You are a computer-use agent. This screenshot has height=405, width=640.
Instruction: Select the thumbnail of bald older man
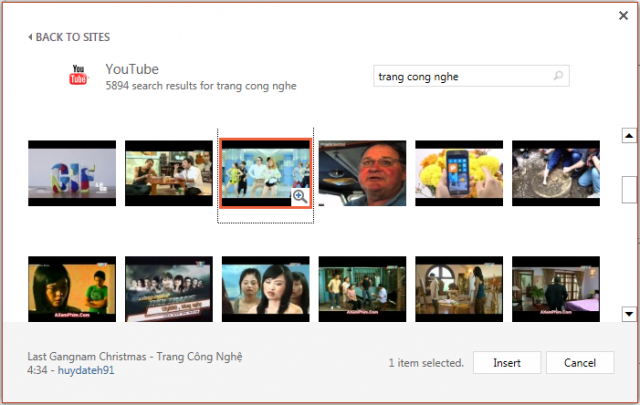click(x=362, y=173)
